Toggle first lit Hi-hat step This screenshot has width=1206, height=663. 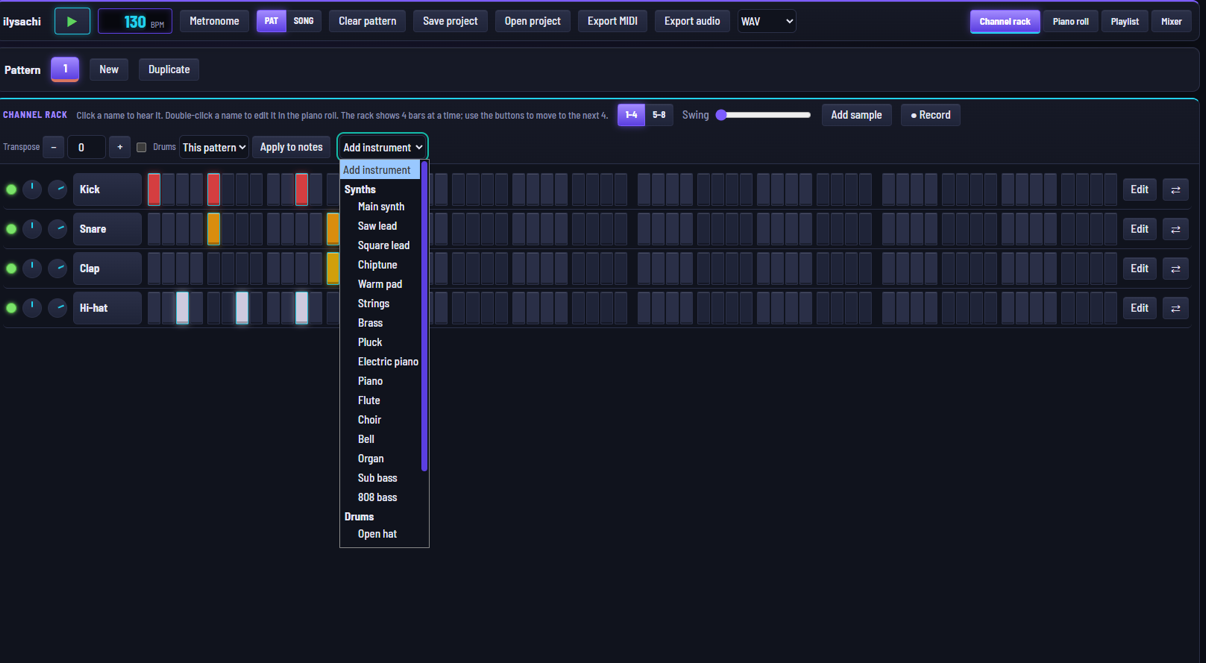[182, 308]
